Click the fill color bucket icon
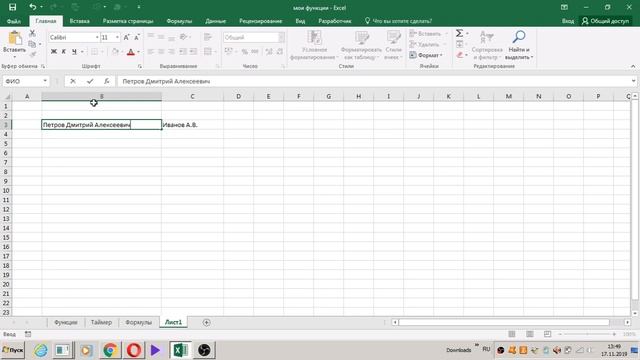The image size is (640, 360). [x=116, y=51]
